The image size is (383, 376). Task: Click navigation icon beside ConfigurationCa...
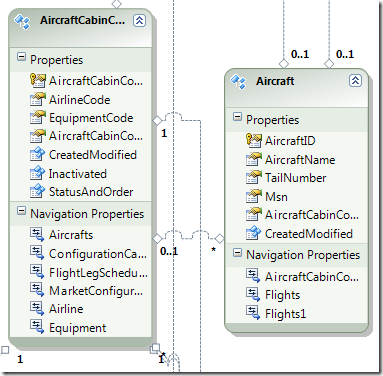(37, 253)
